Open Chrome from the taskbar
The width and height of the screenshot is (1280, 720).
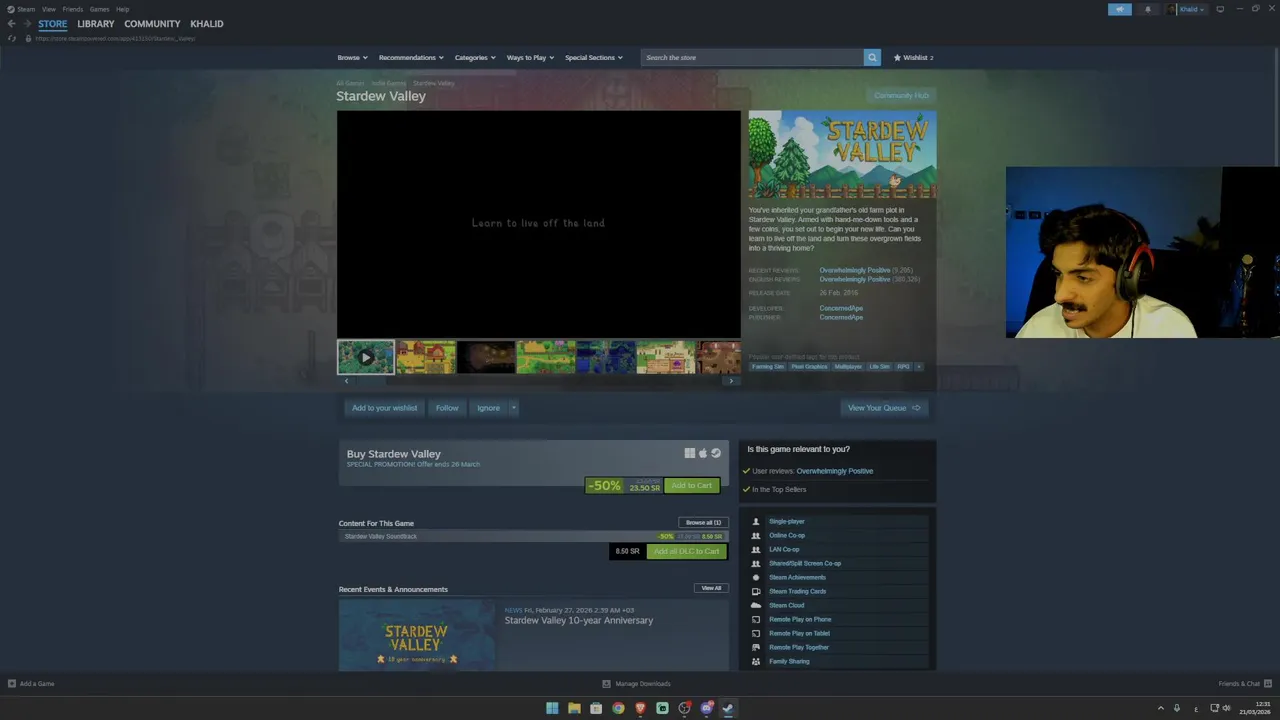coord(618,708)
